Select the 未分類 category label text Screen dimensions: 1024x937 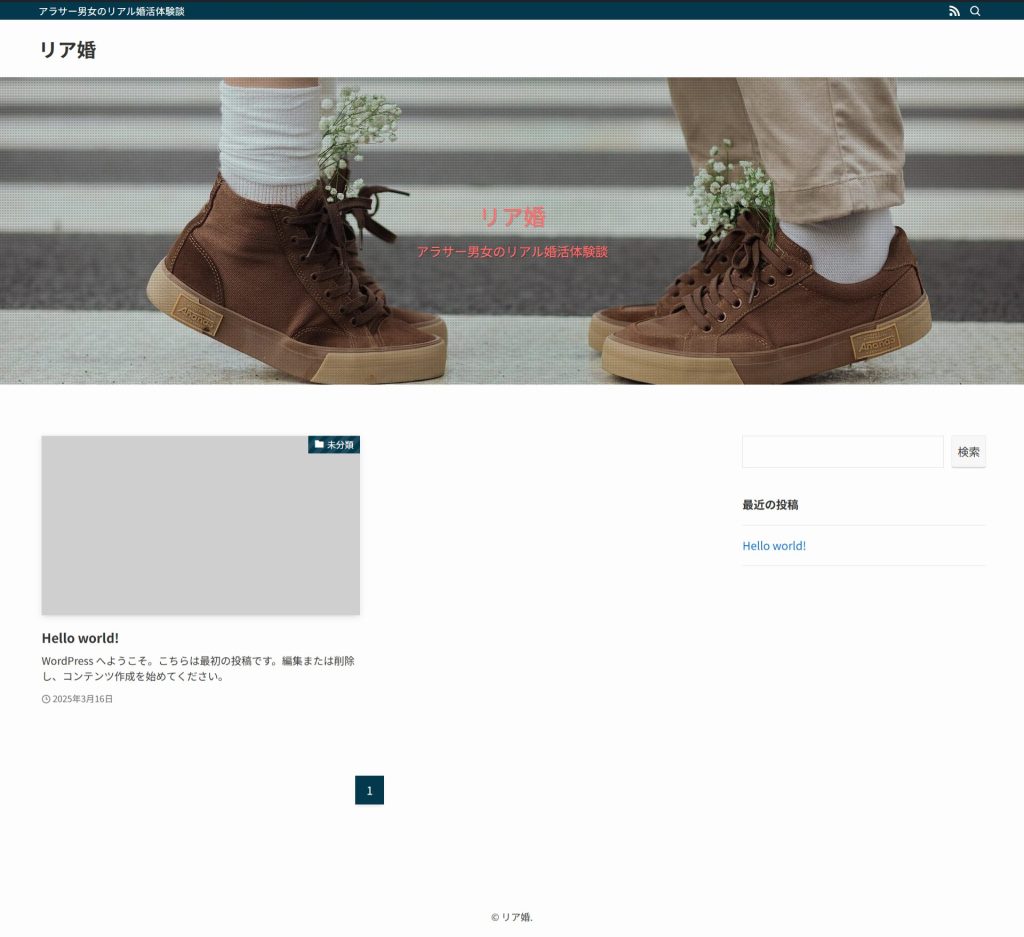(x=340, y=444)
